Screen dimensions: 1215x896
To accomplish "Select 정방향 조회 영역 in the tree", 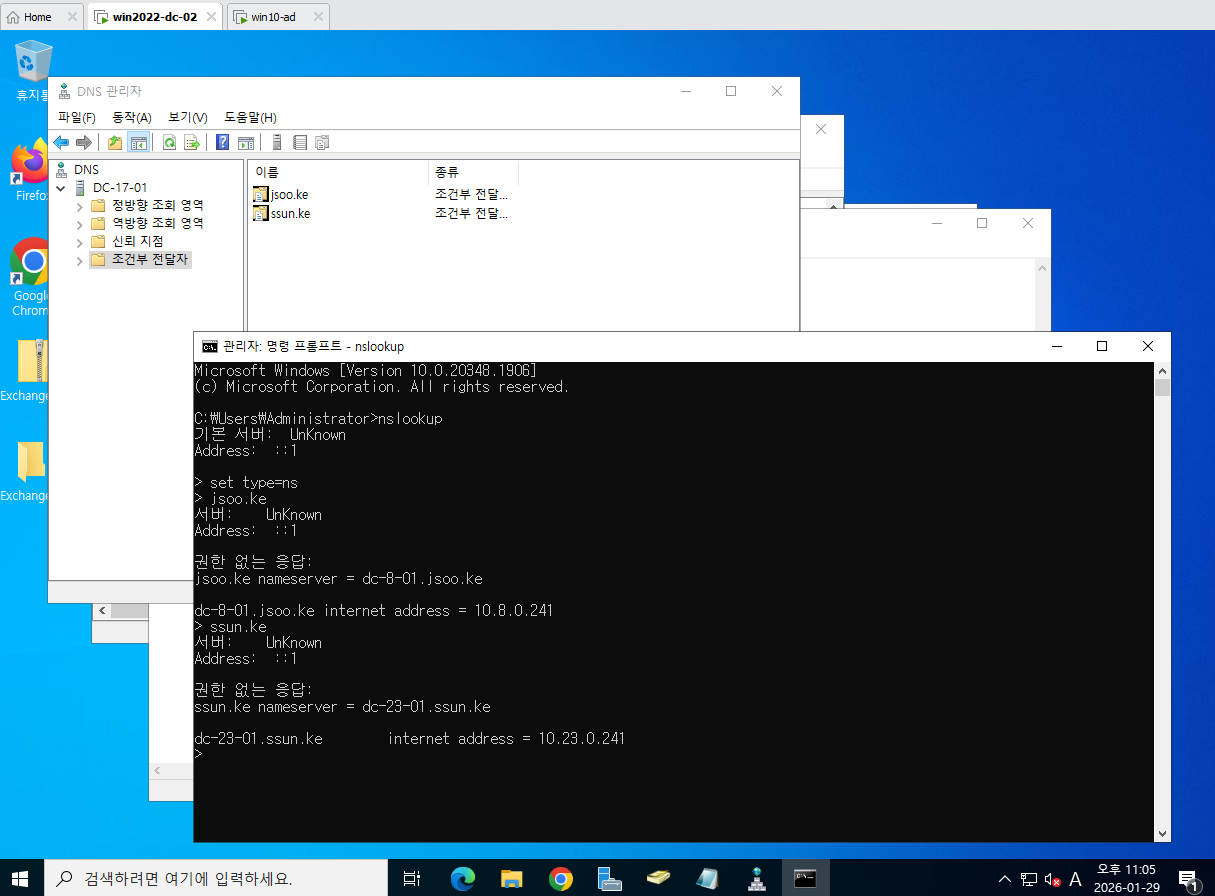I will (157, 206).
